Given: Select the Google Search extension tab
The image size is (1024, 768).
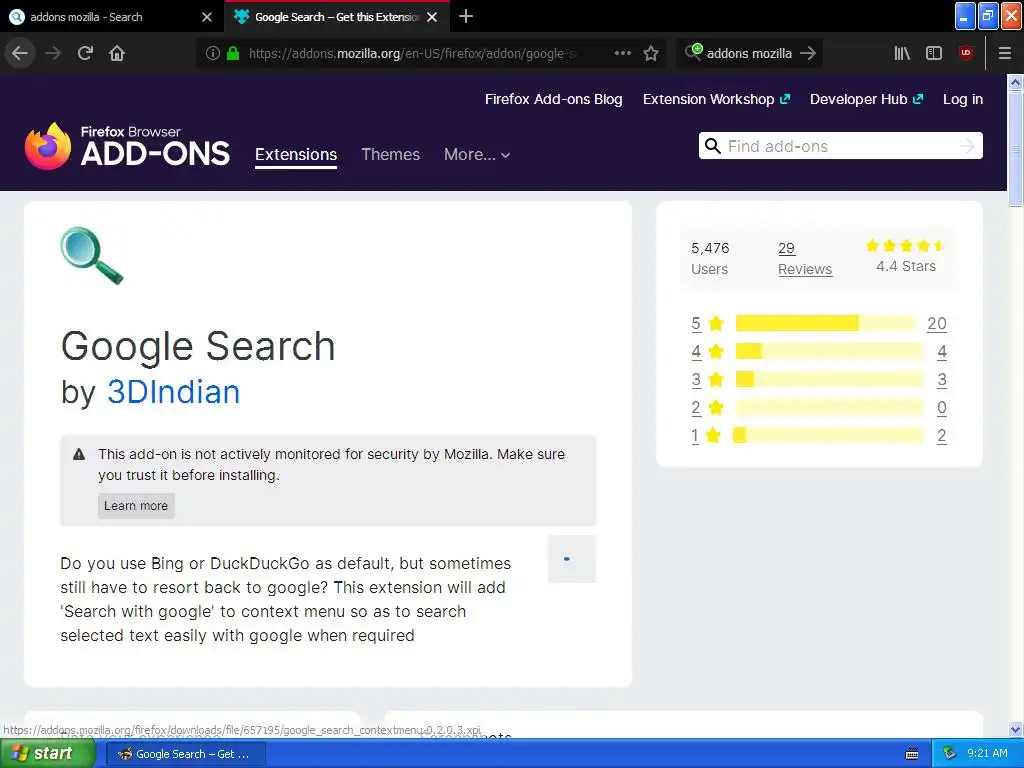Looking at the screenshot, I should 337,17.
